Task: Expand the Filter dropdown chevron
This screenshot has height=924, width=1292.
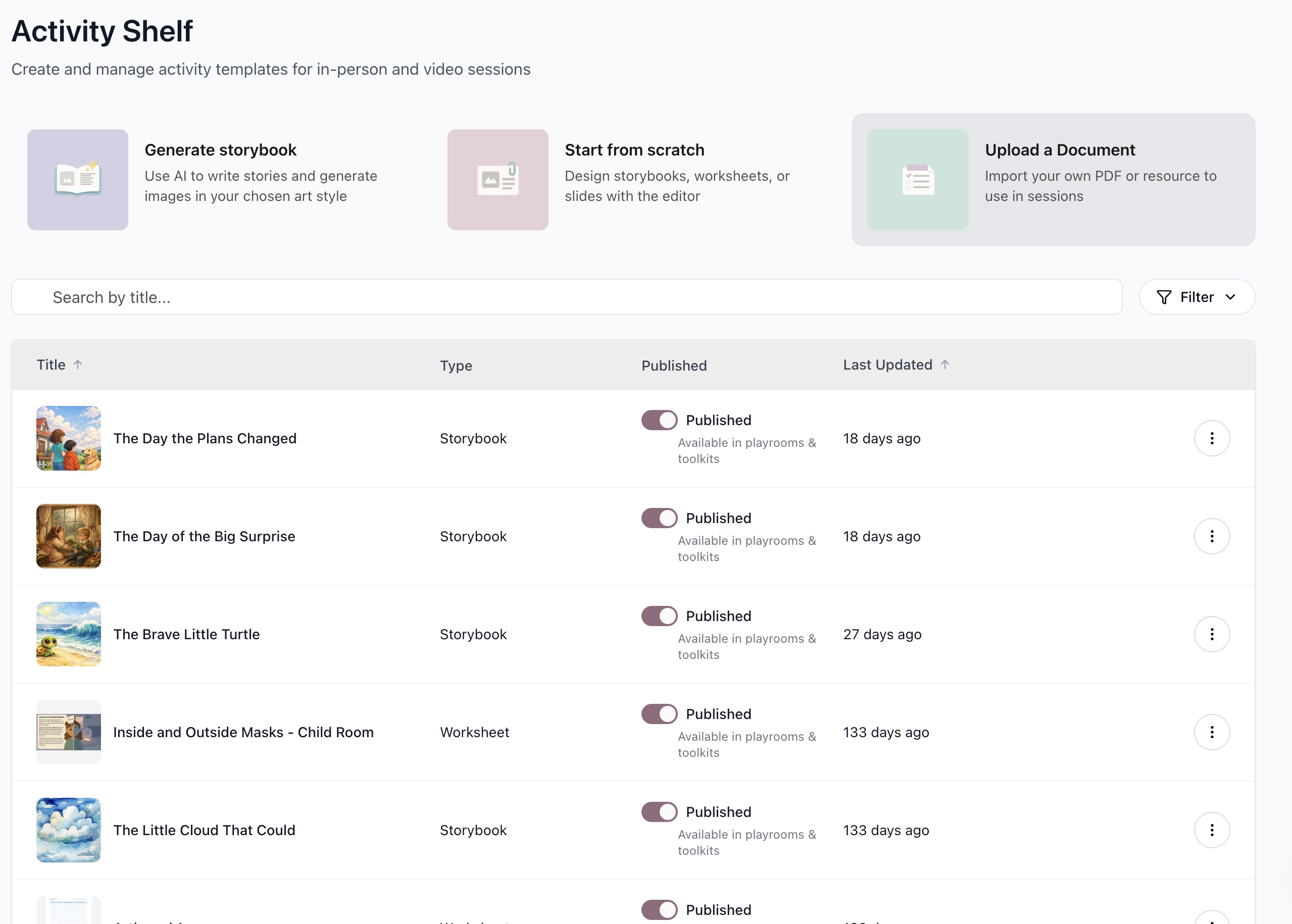Action: click(1230, 297)
